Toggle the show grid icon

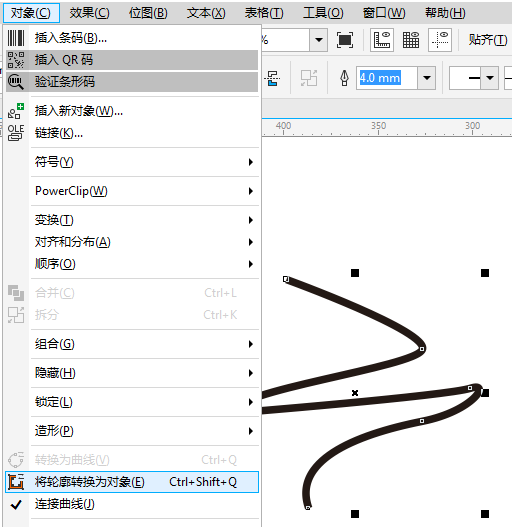(411, 40)
